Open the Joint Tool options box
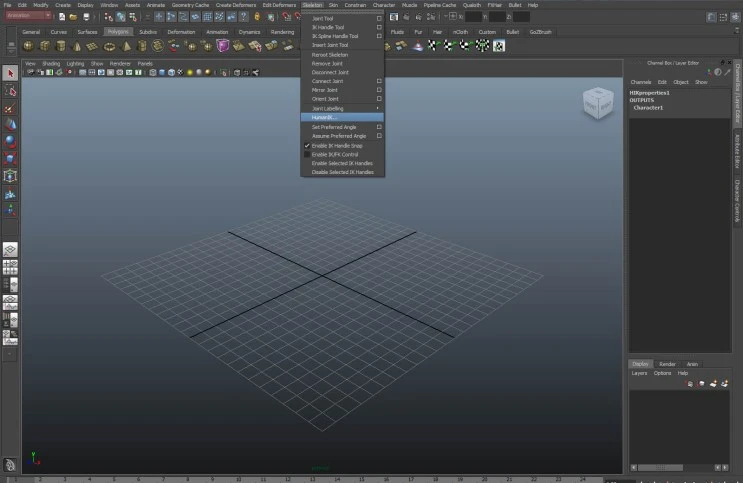 coord(379,18)
